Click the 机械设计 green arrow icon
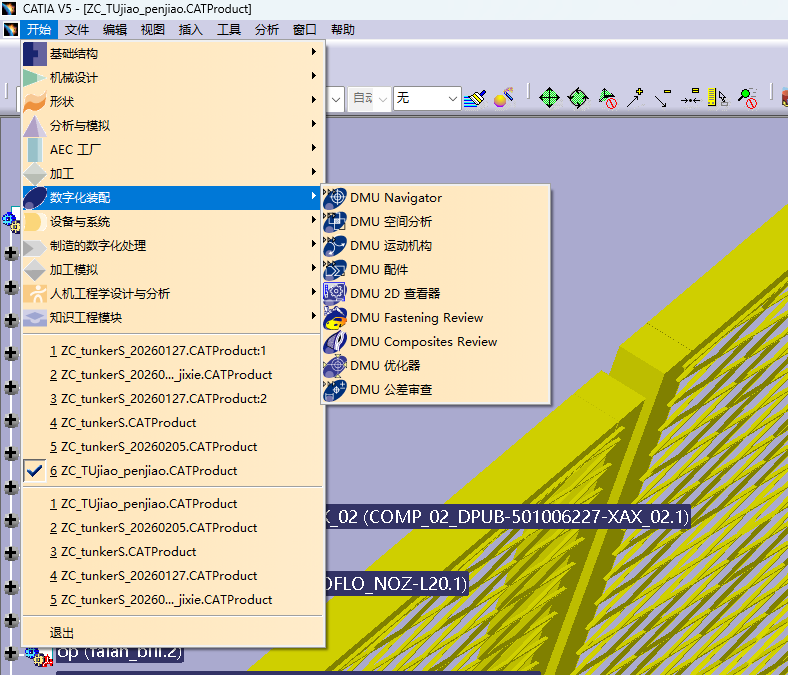Viewport: 788px width, 675px height. point(35,78)
